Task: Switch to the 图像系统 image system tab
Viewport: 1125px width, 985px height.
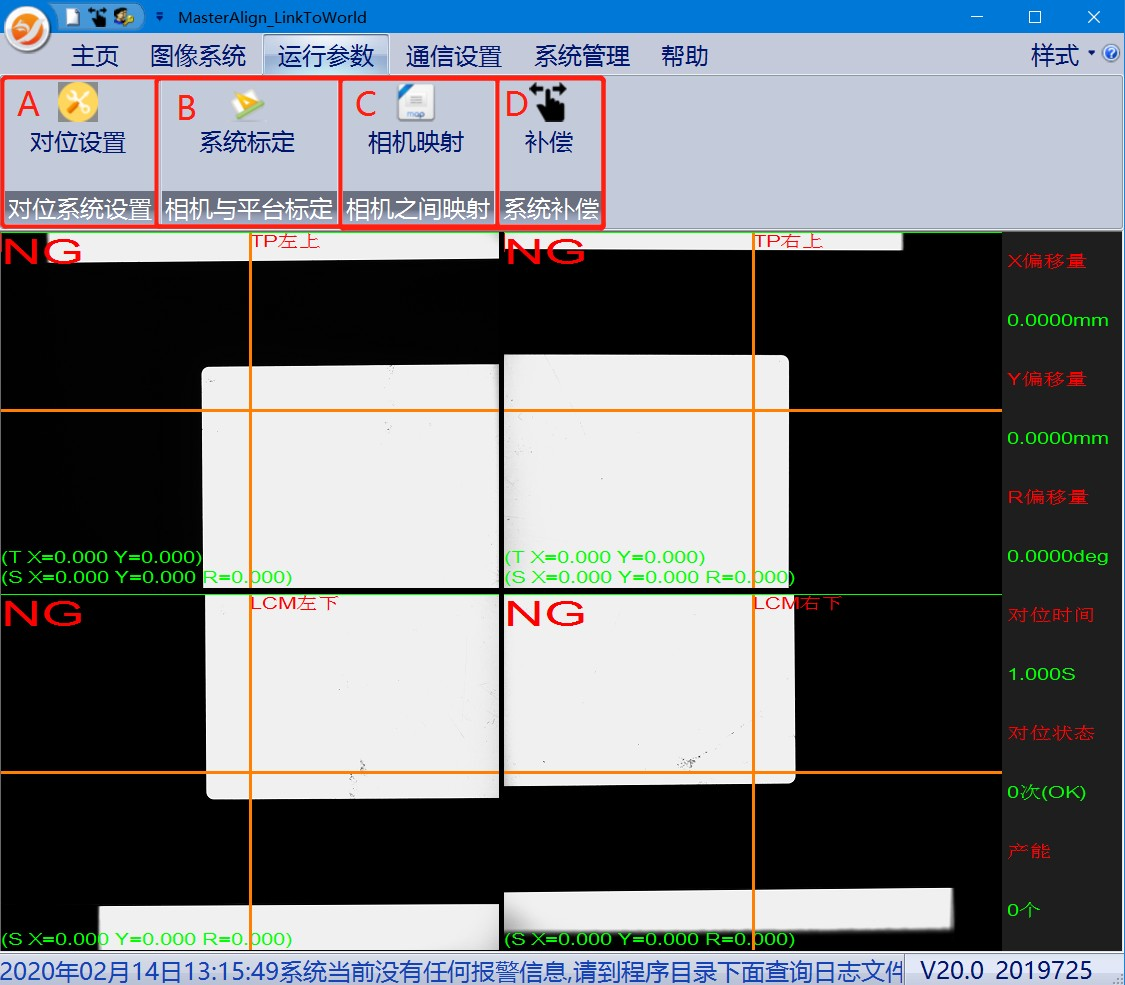Action: tap(198, 56)
